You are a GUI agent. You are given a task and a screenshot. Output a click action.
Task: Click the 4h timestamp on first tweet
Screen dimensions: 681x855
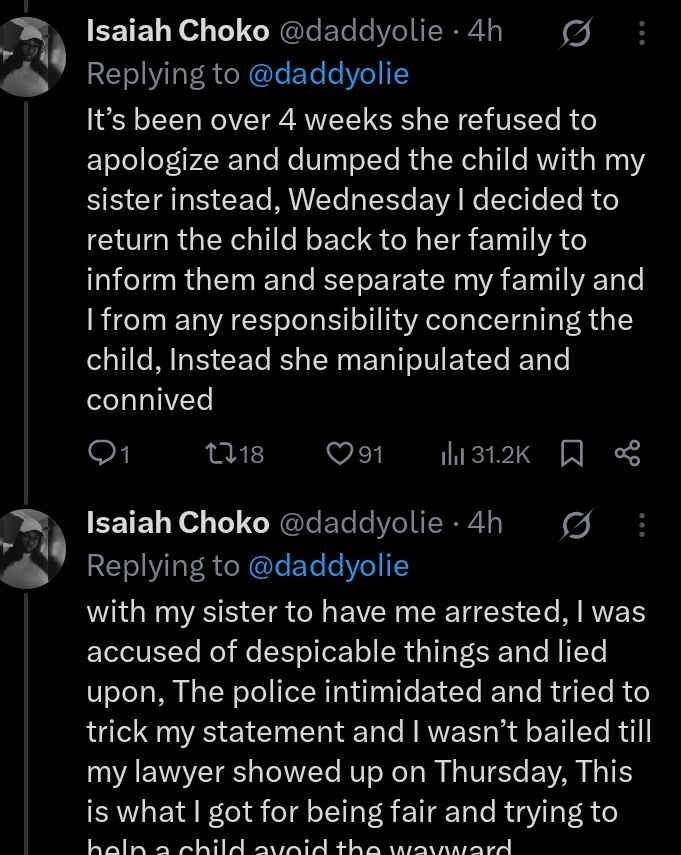[x=485, y=32]
